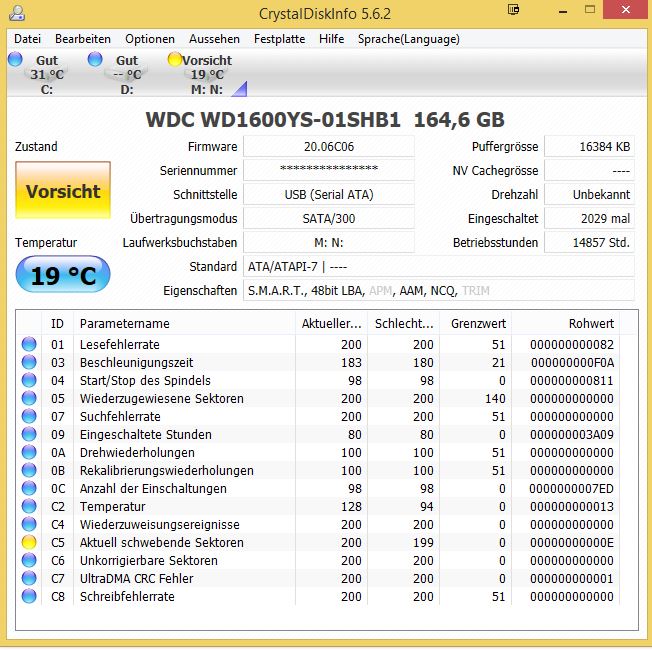Click the Firmware field 20.06C06
The image size is (652, 650).
click(x=328, y=146)
